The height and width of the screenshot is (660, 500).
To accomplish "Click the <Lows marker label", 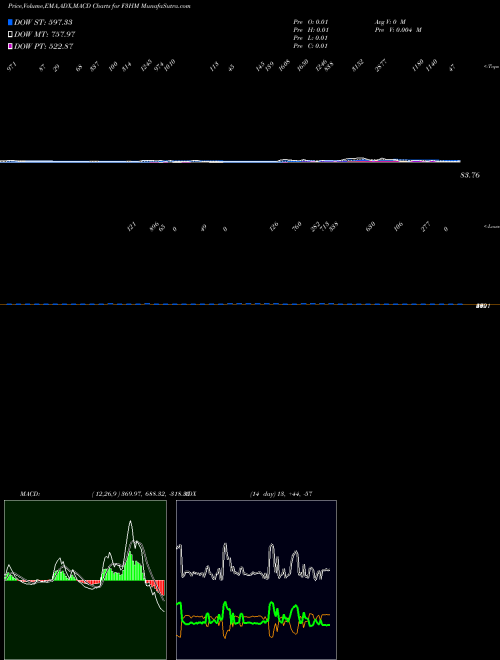I will click(491, 226).
